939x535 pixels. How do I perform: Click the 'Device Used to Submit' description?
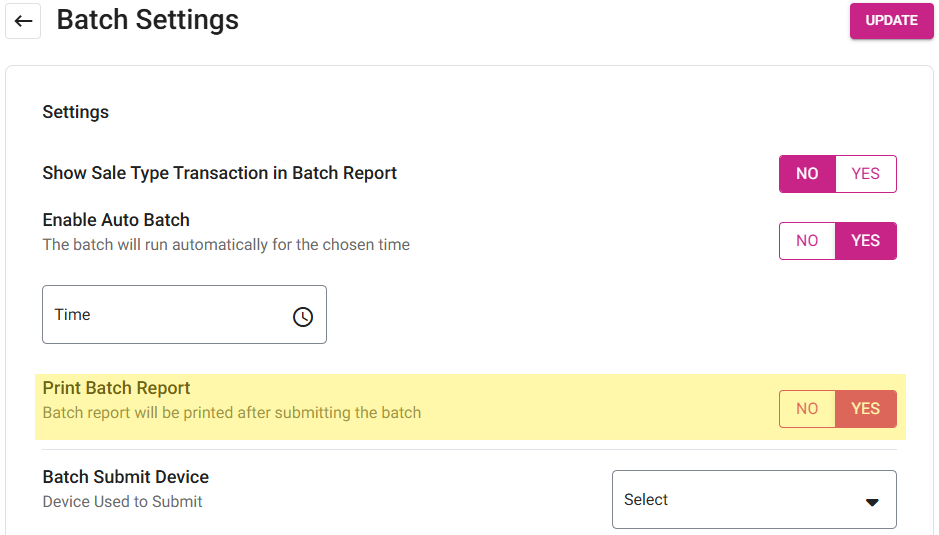coord(123,501)
